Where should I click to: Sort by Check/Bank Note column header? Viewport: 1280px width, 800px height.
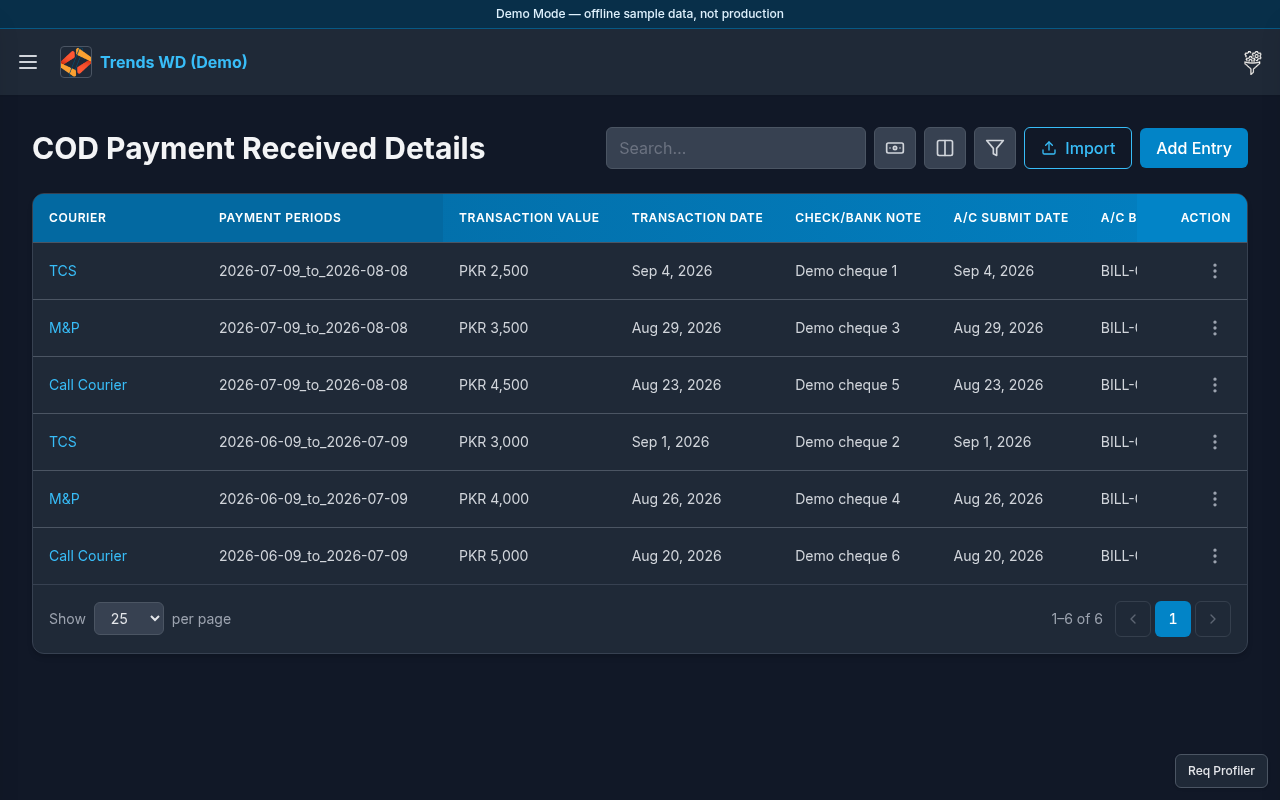pyautogui.click(x=858, y=218)
